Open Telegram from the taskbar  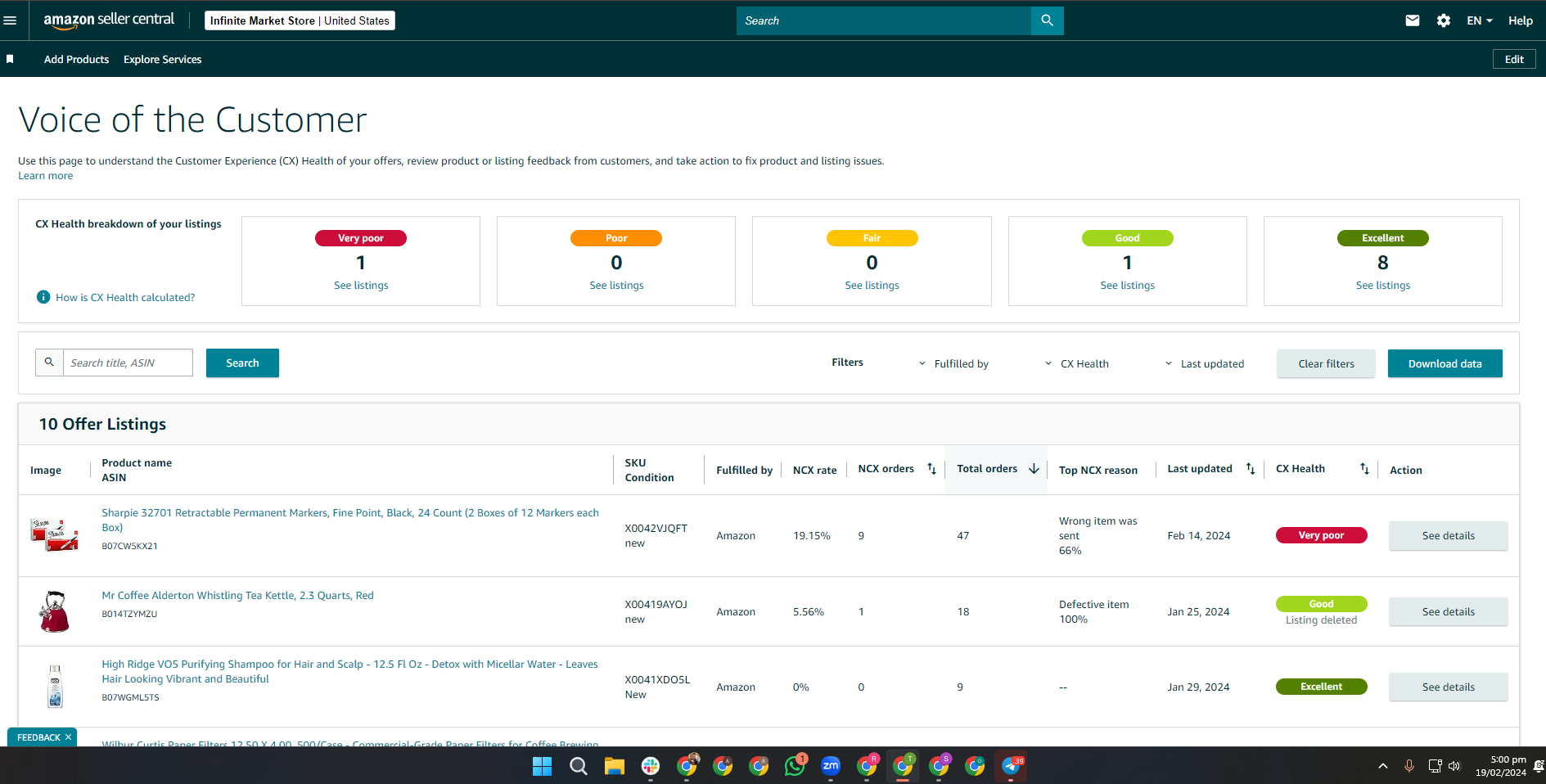point(1012,766)
